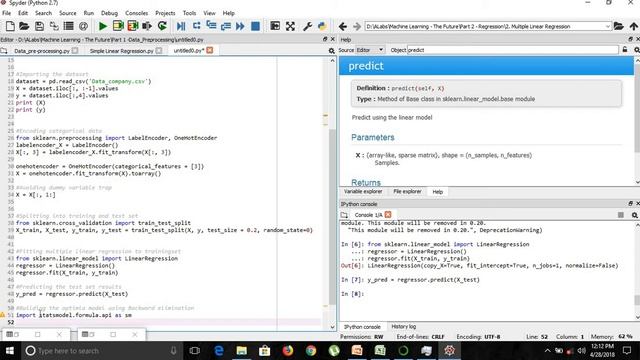Click the warning icon on line 51
Viewport: 640px width, 360px height.
pyautogui.click(x=2, y=315)
